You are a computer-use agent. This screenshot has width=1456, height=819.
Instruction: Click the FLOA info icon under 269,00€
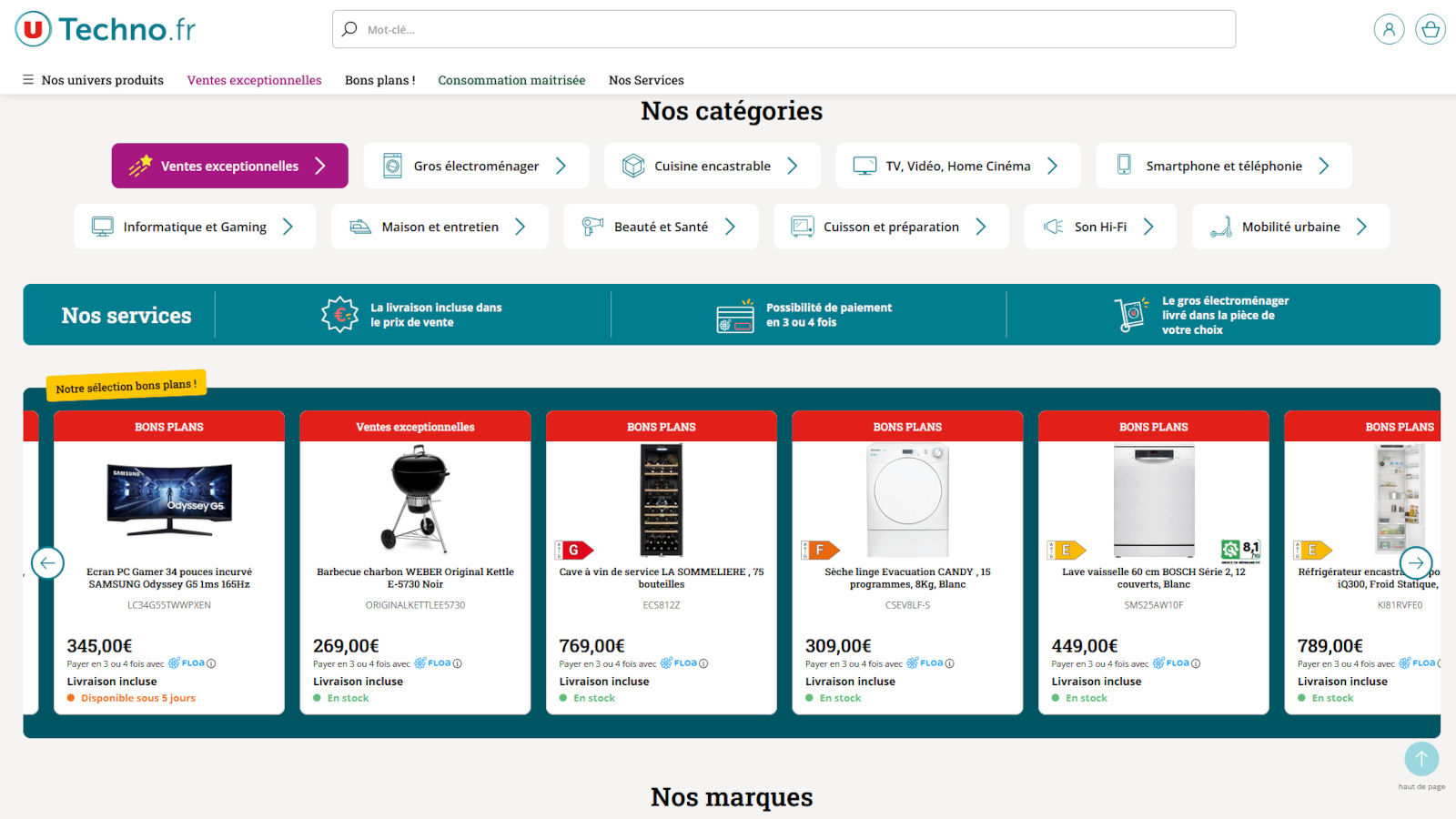click(458, 663)
